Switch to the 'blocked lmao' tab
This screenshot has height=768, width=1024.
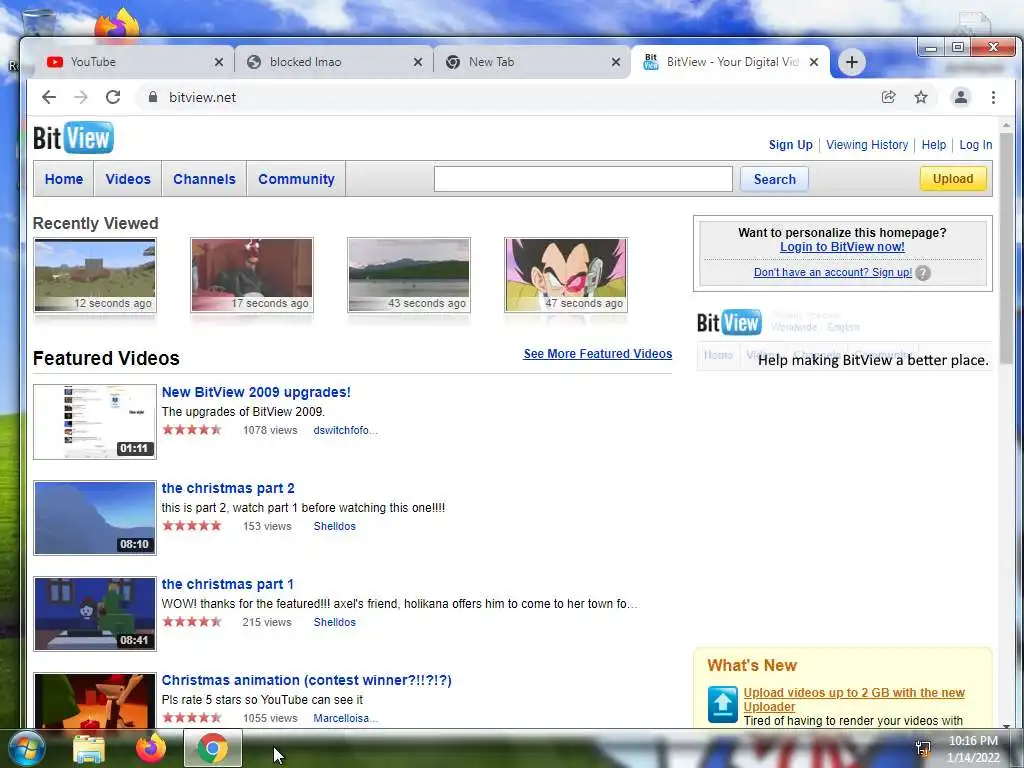(334, 62)
